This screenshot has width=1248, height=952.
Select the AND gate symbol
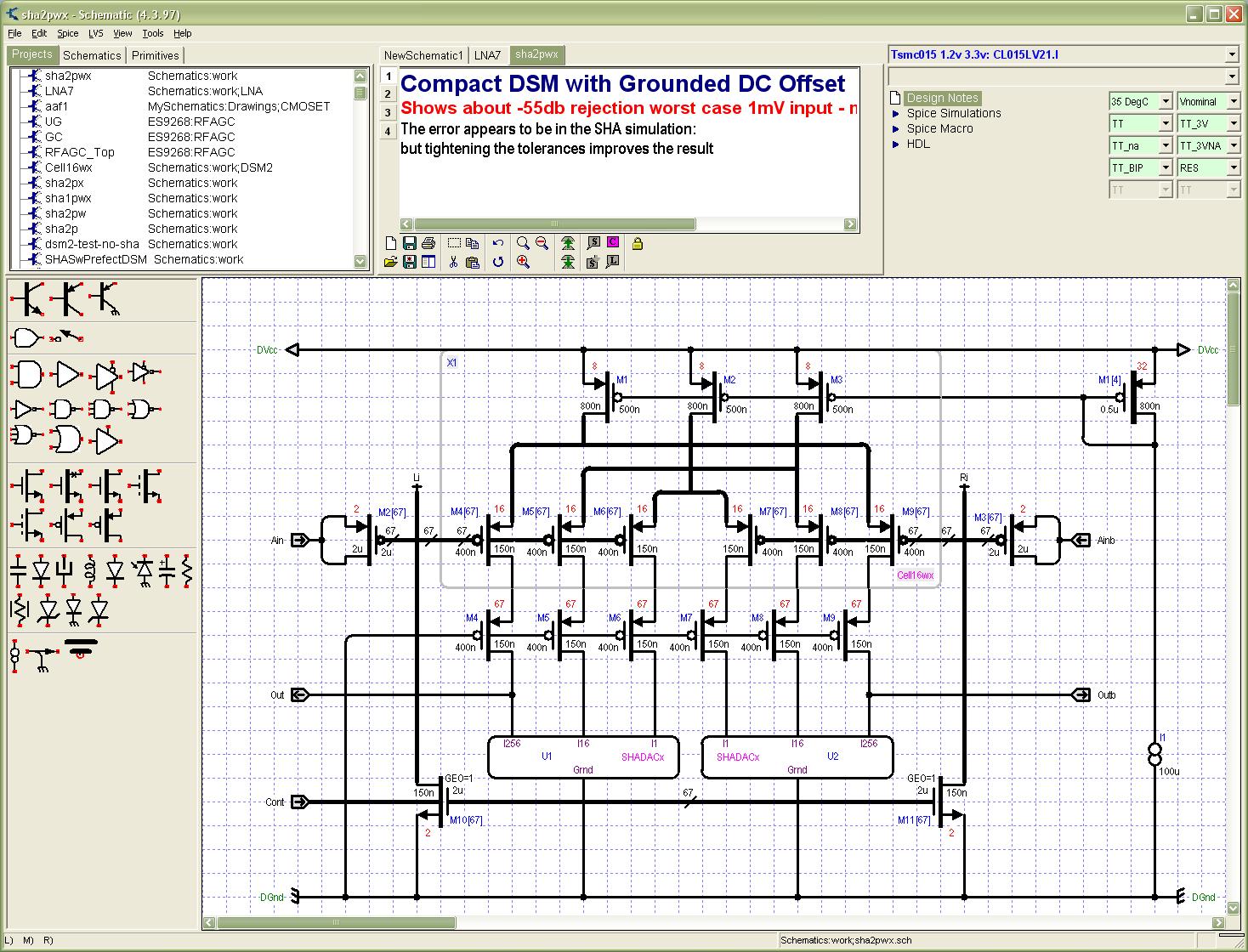27,374
